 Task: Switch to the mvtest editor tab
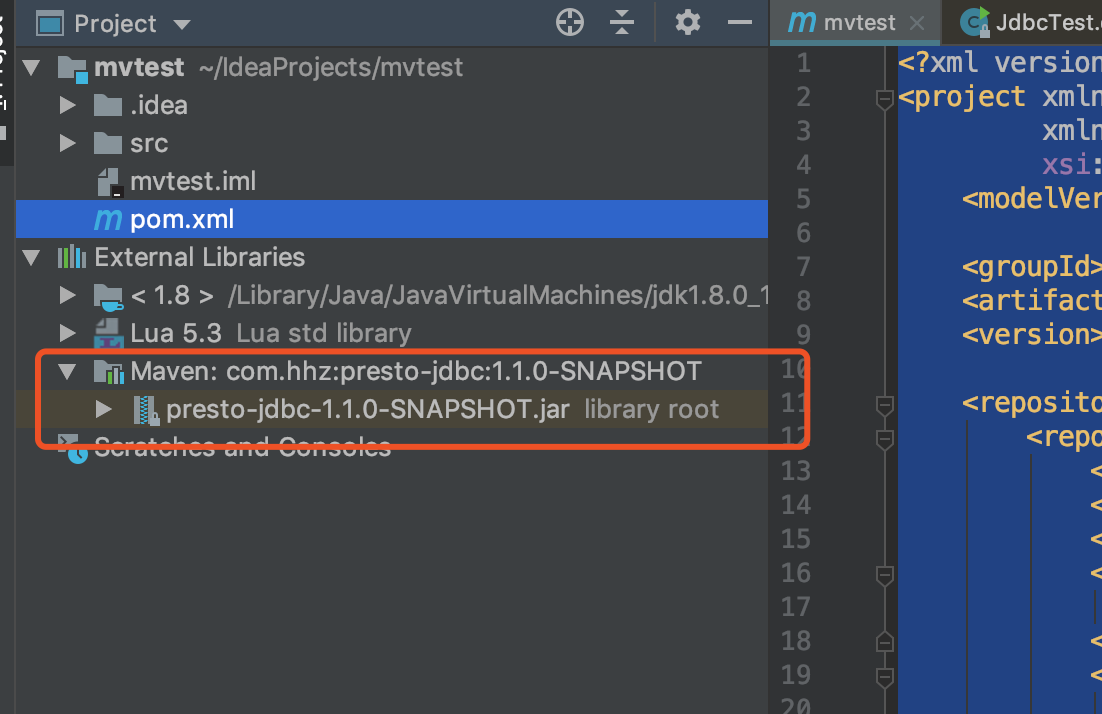click(x=854, y=22)
